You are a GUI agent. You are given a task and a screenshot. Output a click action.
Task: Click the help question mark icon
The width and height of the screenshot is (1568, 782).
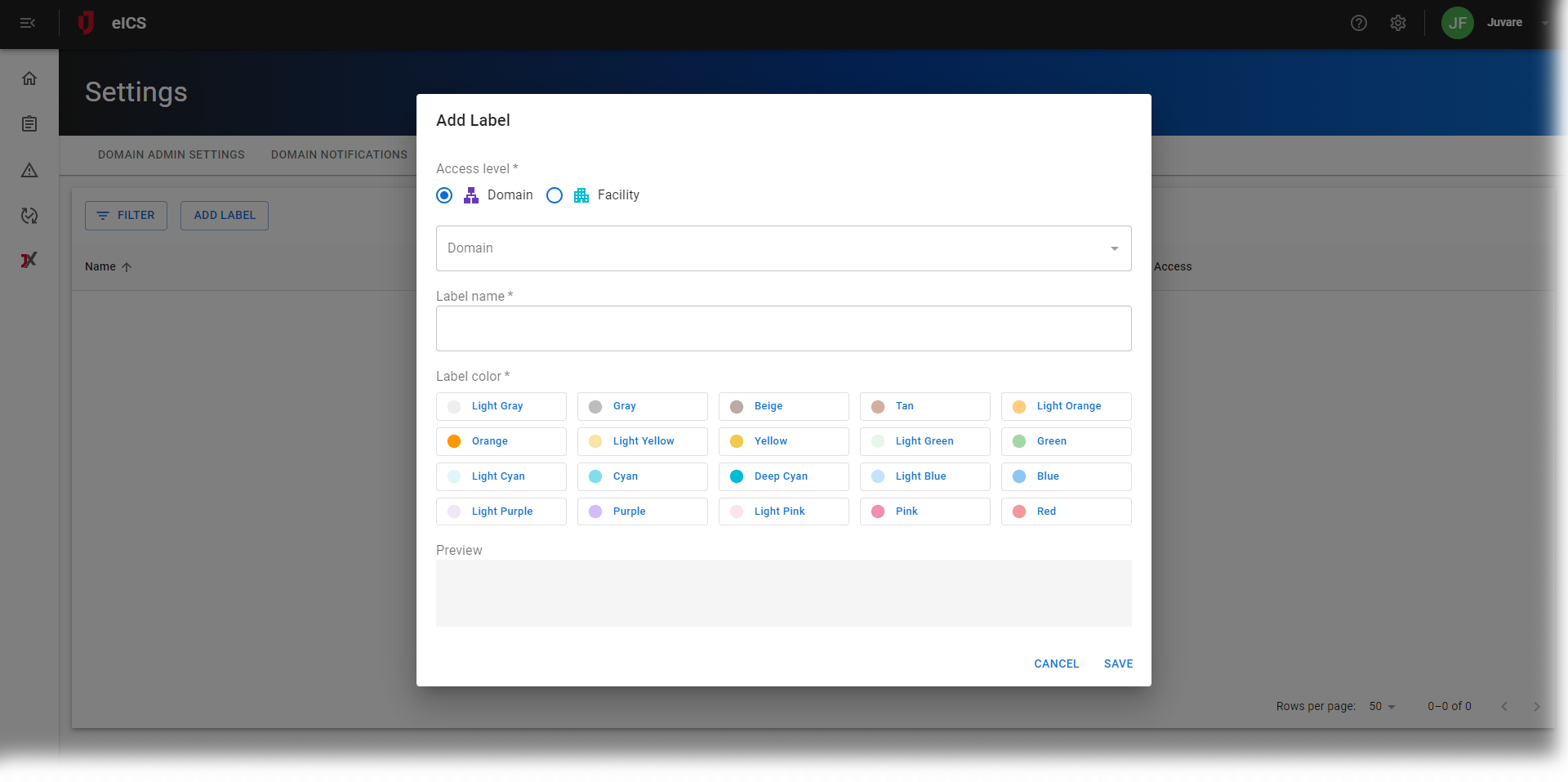coord(1359,23)
